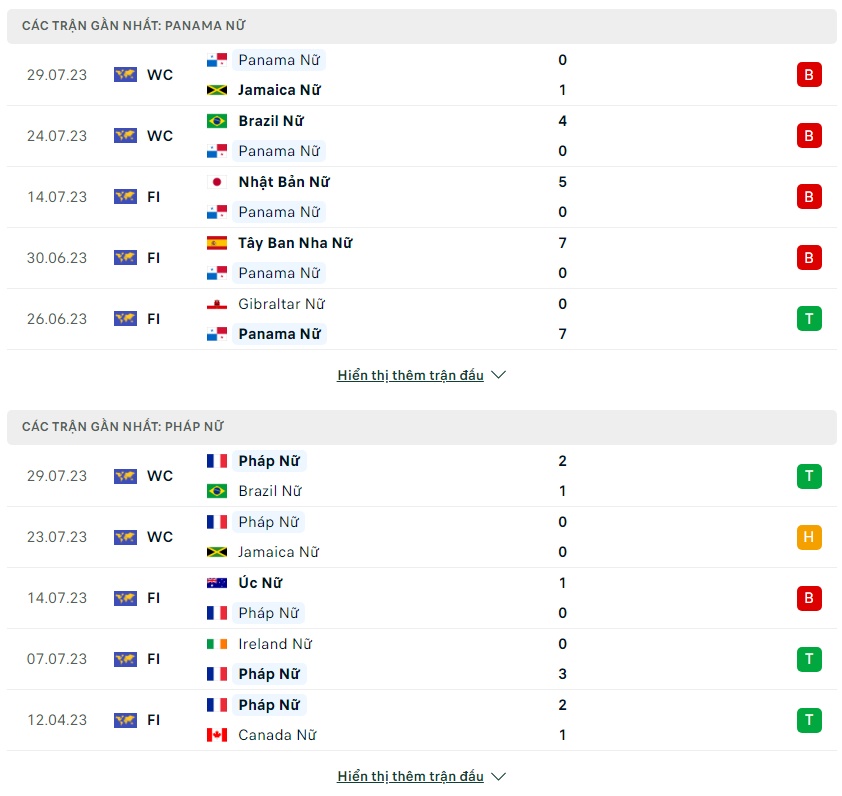
Task: Click the Jamaica Nữ flag icon under Panama matches
Action: point(217,90)
